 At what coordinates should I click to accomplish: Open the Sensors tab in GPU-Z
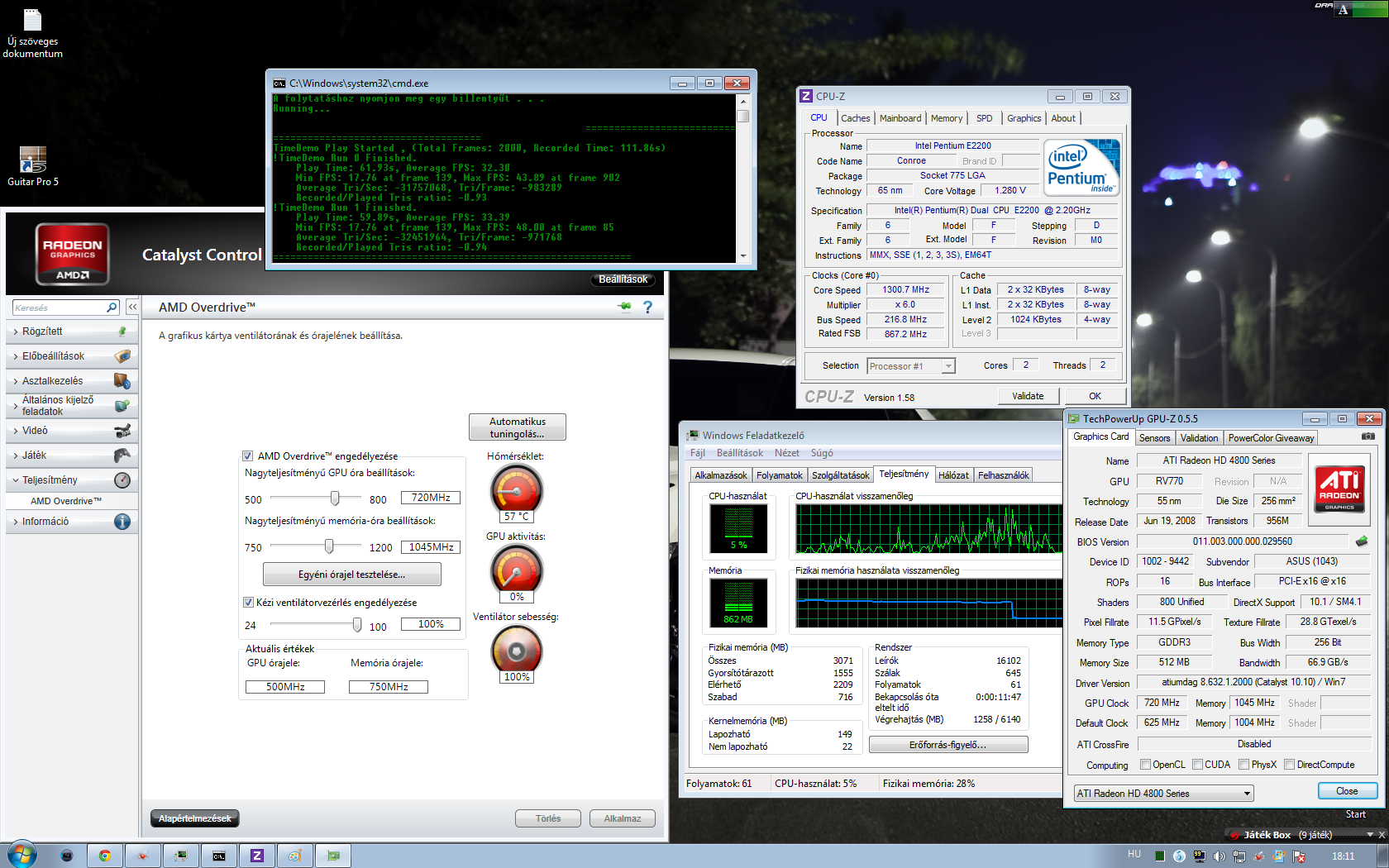(x=1154, y=438)
